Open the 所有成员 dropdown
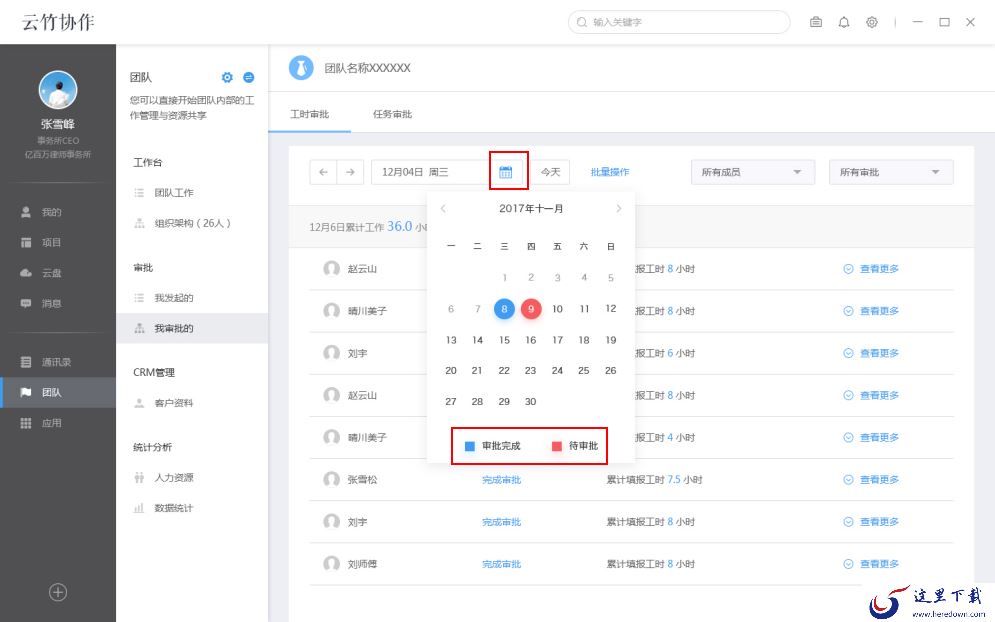The height and width of the screenshot is (622, 995). coord(753,172)
